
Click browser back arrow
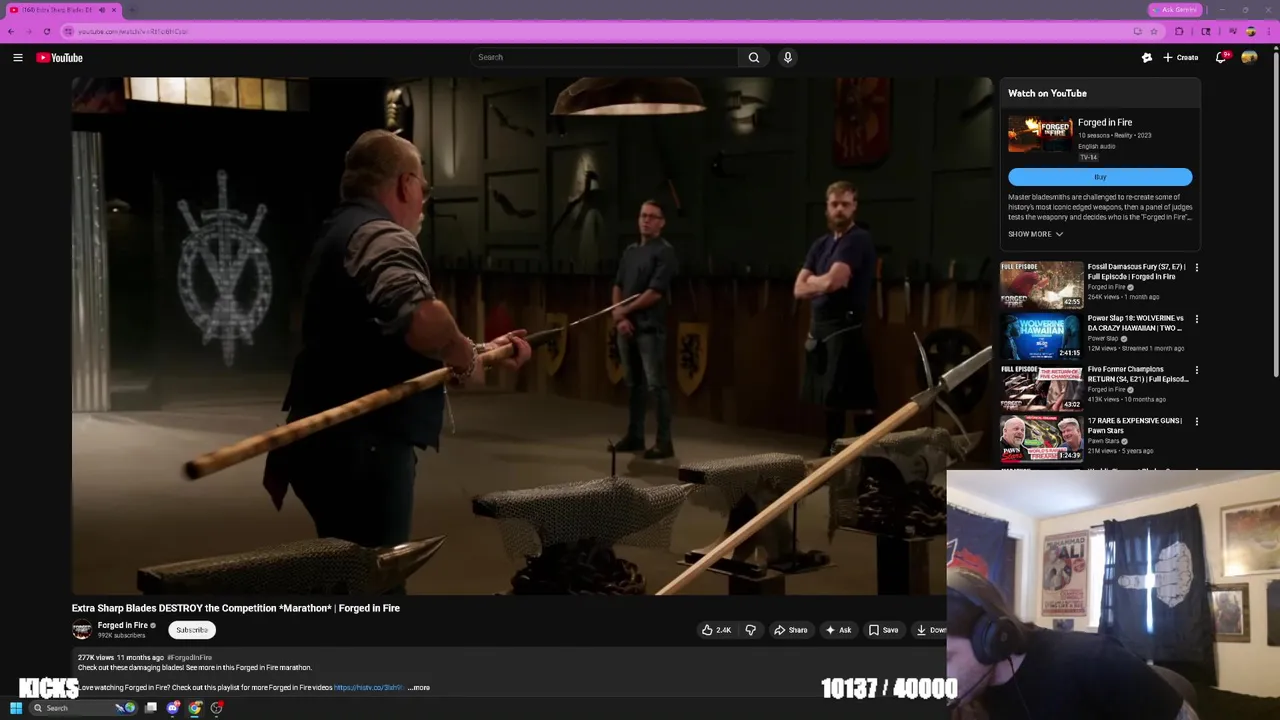[11, 31]
